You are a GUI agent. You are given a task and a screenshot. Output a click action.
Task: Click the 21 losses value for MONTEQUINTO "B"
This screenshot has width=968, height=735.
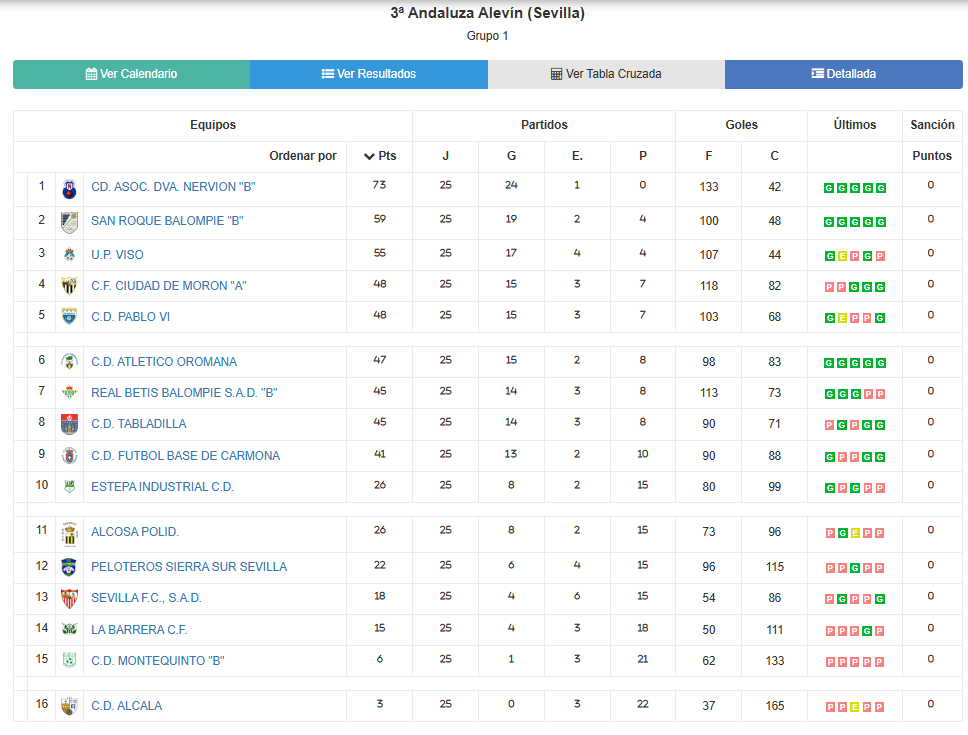tap(643, 659)
